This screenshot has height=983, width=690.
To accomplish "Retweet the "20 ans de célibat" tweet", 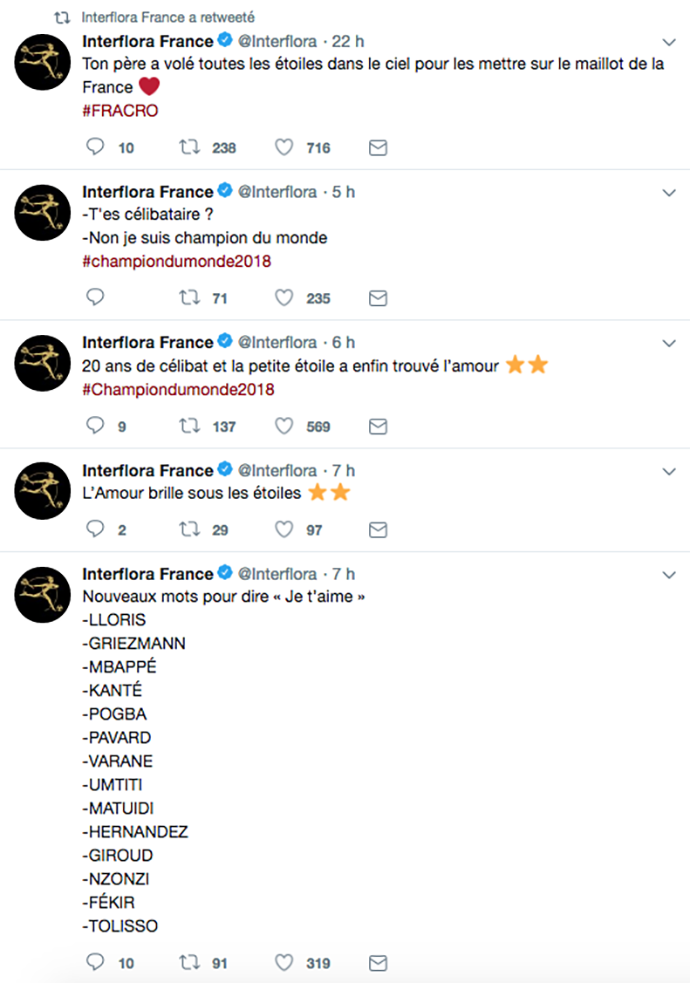I will 188,426.
